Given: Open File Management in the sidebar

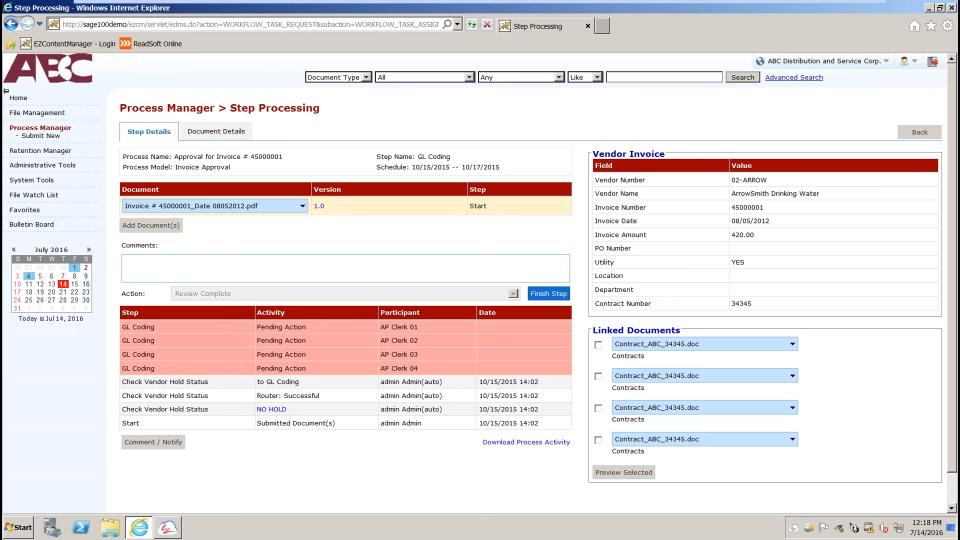Looking at the screenshot, I should tap(37, 113).
